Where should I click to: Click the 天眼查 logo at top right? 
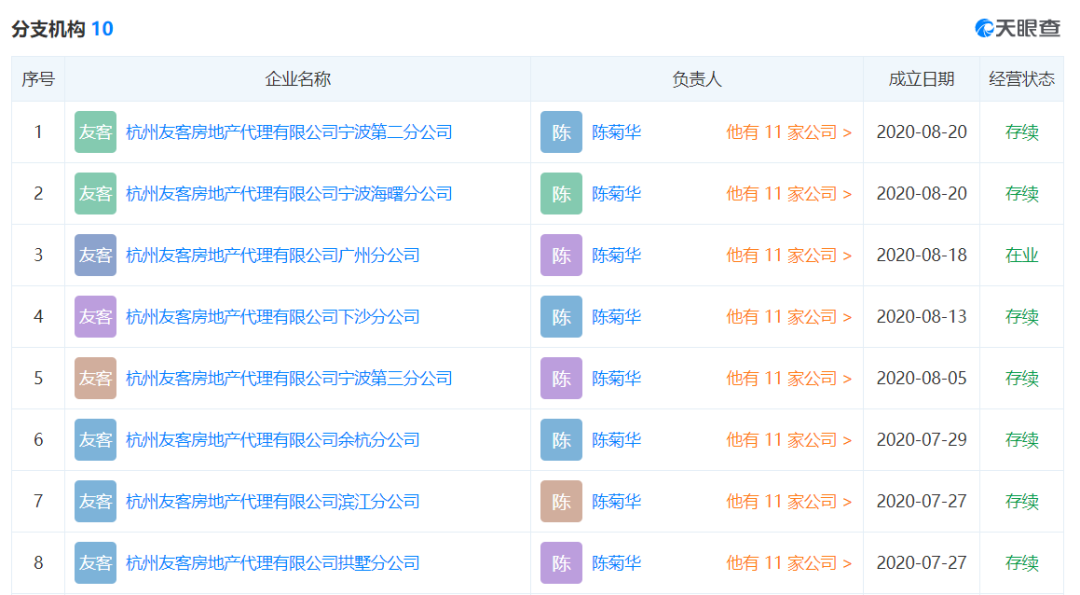pyautogui.click(x=1017, y=28)
